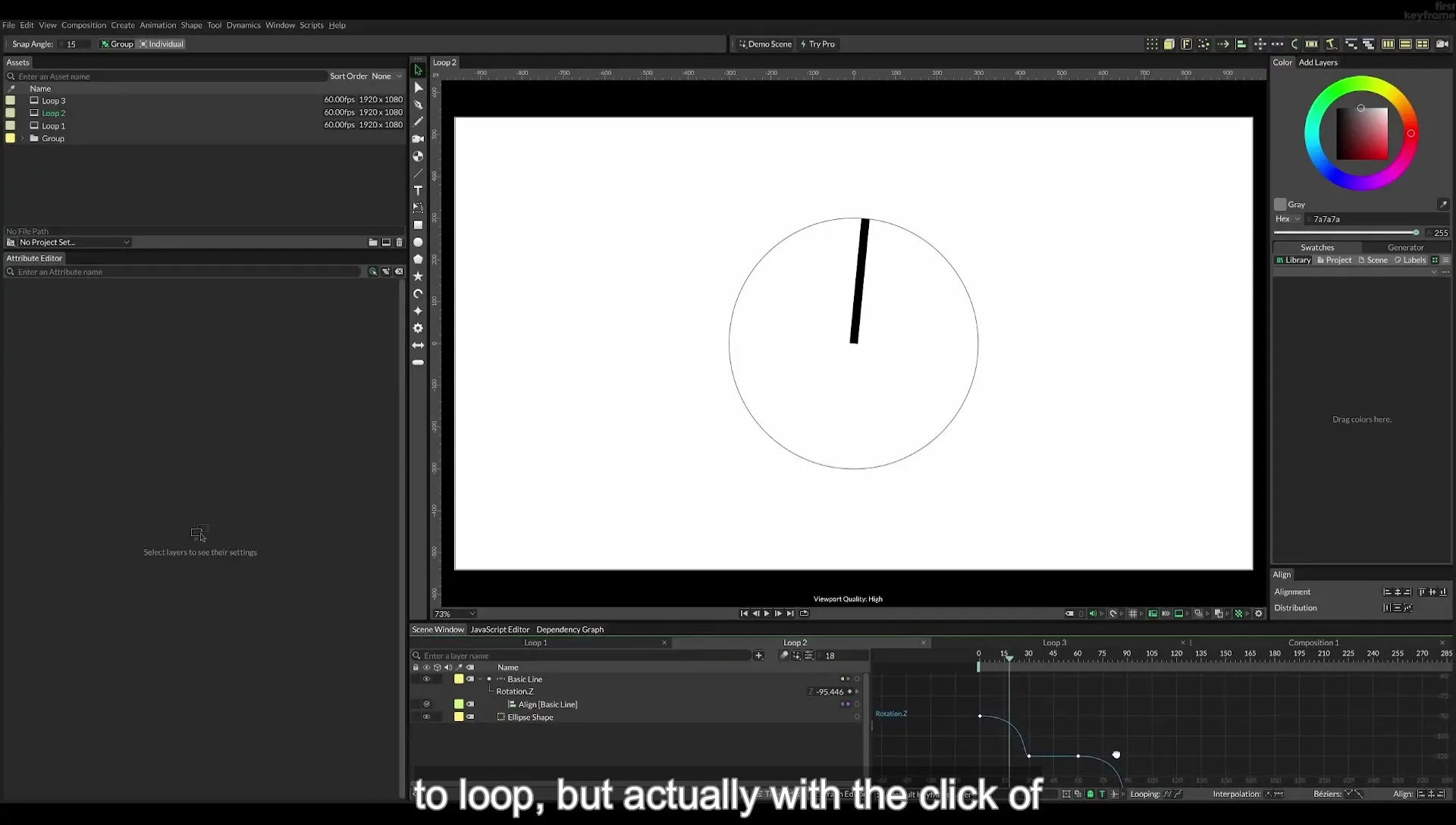Click the Demo Scene button
Screen dimensions: 1456x825
(765, 44)
